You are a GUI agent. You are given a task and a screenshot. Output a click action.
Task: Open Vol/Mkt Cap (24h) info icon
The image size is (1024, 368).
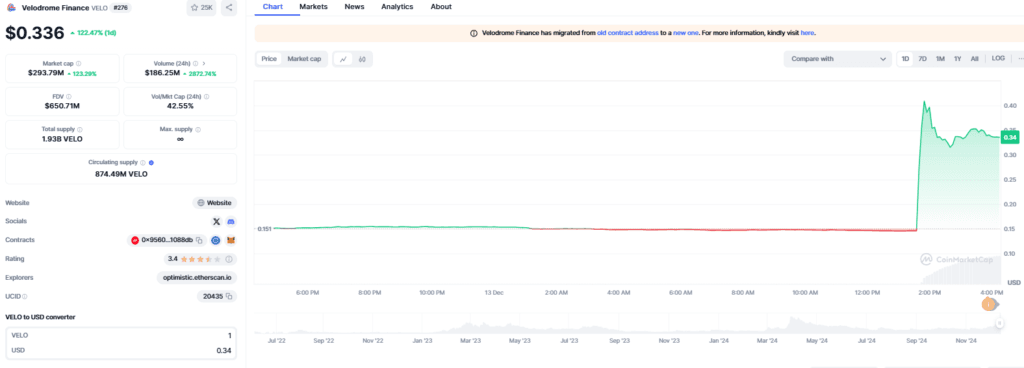pos(206,97)
